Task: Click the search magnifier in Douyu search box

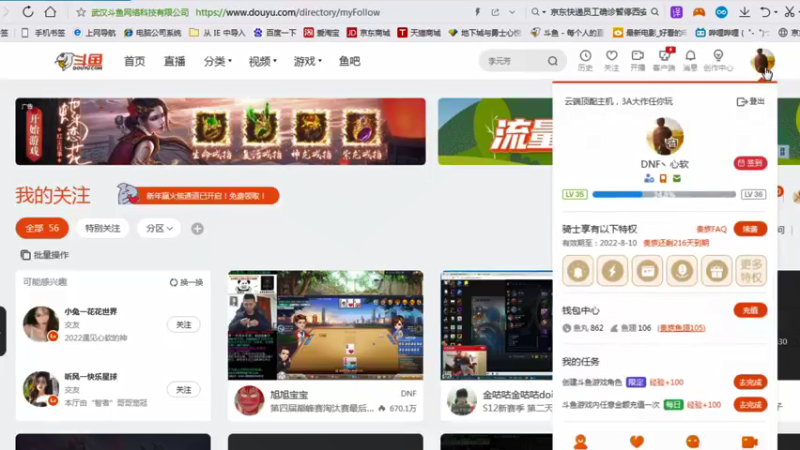Action: pos(553,61)
